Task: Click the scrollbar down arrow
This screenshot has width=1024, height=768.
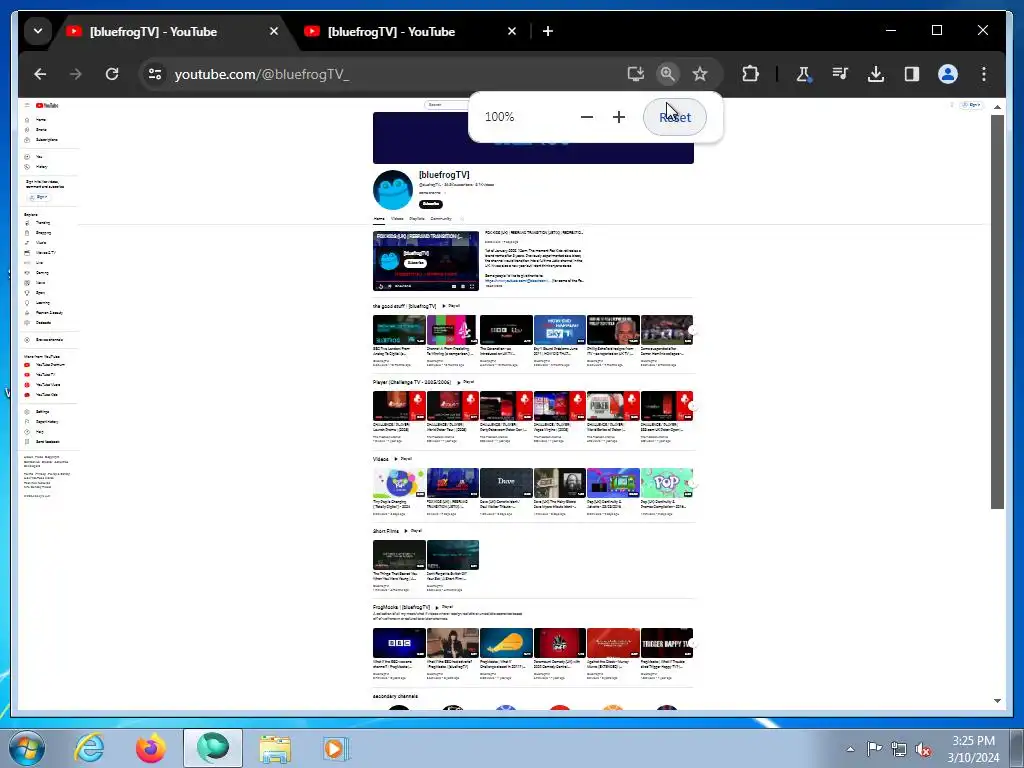Action: (x=997, y=701)
